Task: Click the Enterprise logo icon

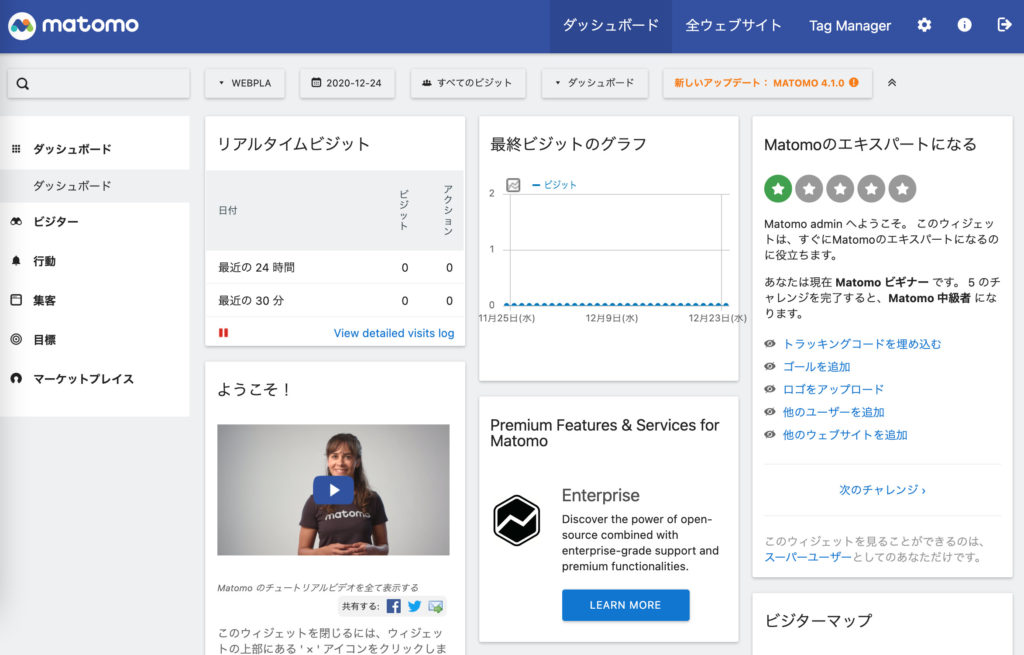Action: coord(517,520)
